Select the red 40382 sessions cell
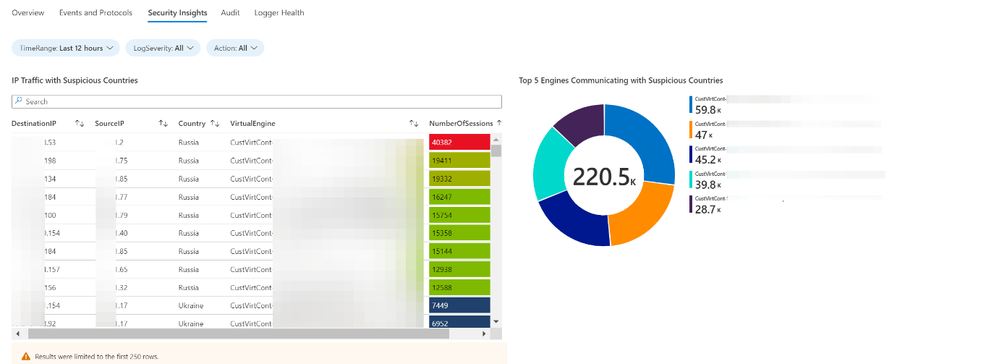Screen dimensions: 999x364 pos(459,142)
